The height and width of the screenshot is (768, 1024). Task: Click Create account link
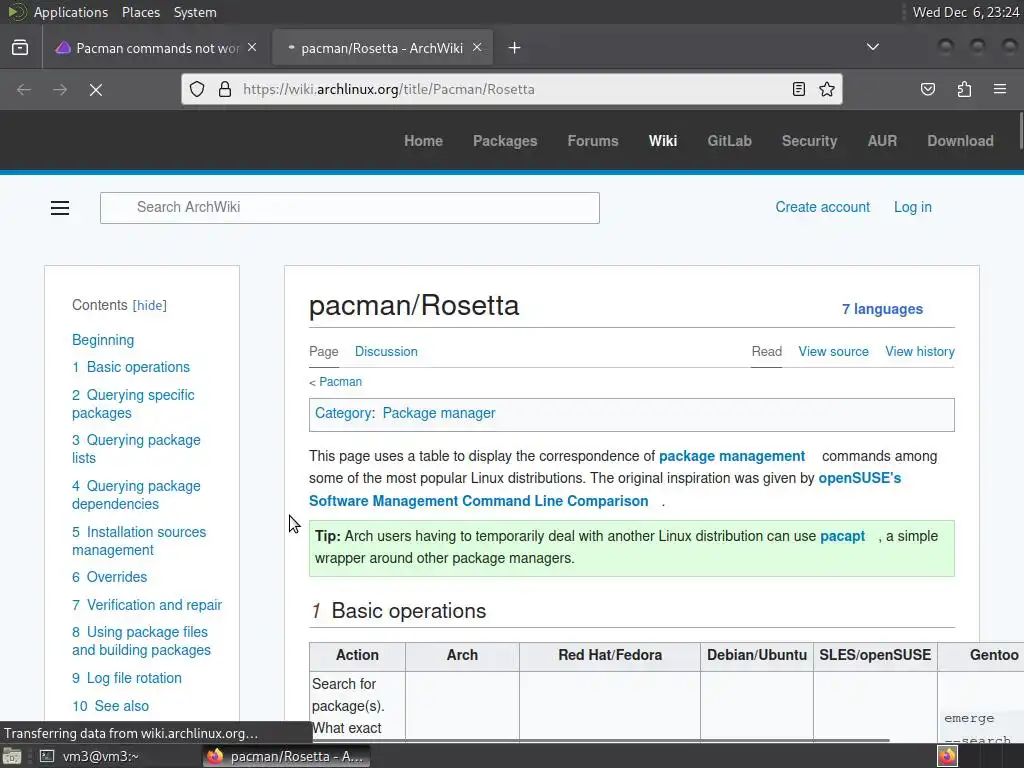click(822, 207)
